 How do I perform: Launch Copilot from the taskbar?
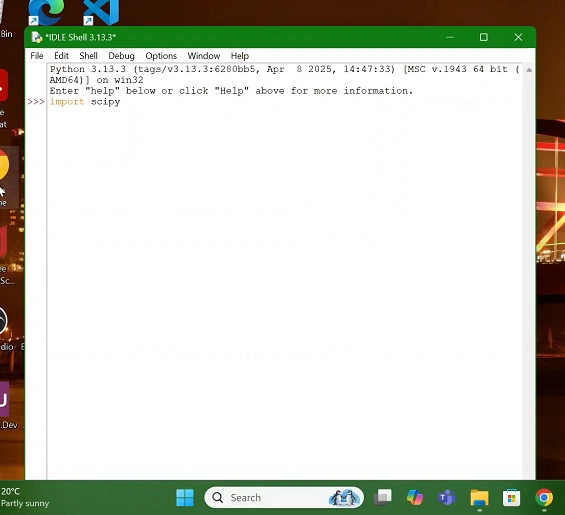point(415,497)
